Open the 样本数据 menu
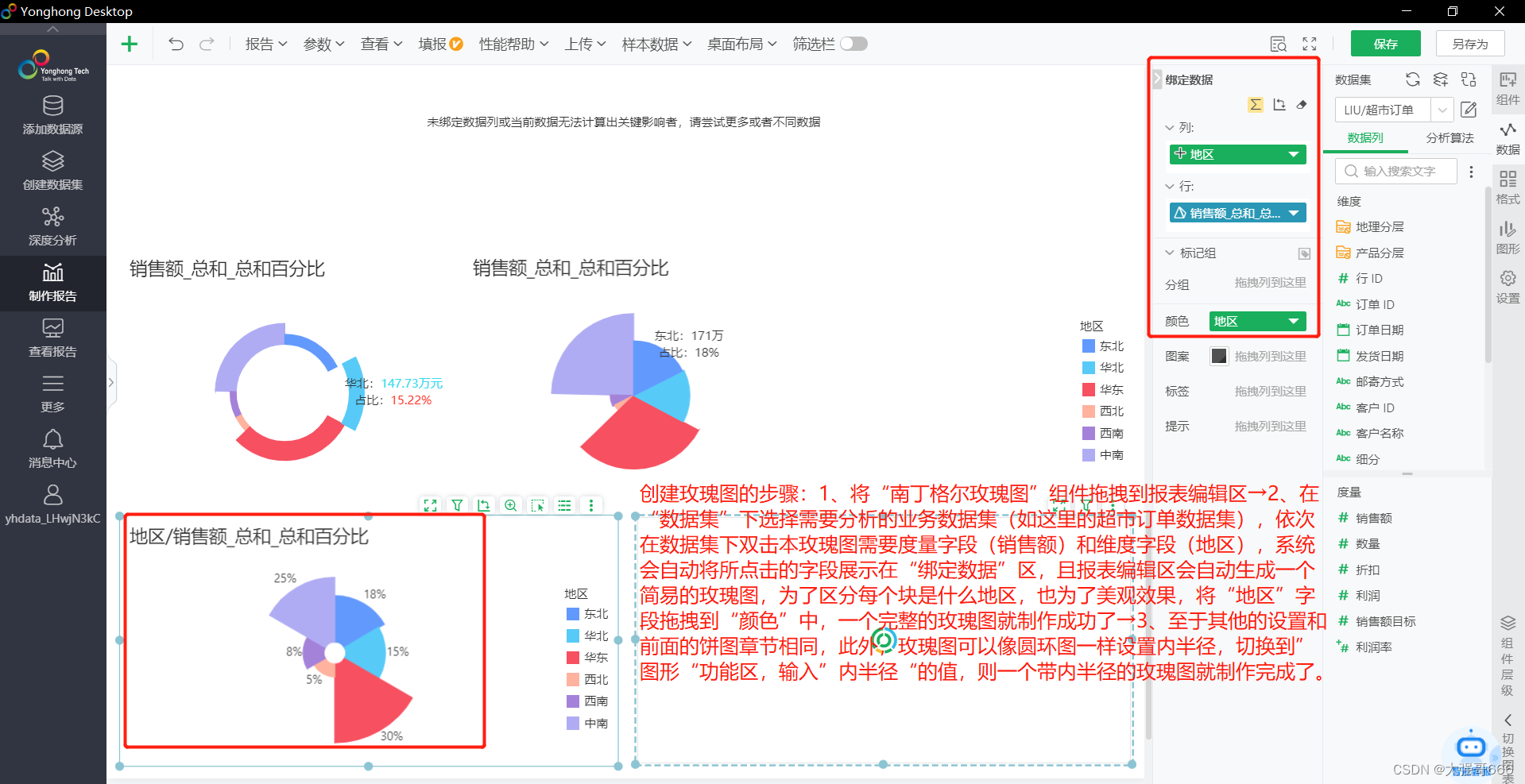The width and height of the screenshot is (1525, 784). click(656, 44)
